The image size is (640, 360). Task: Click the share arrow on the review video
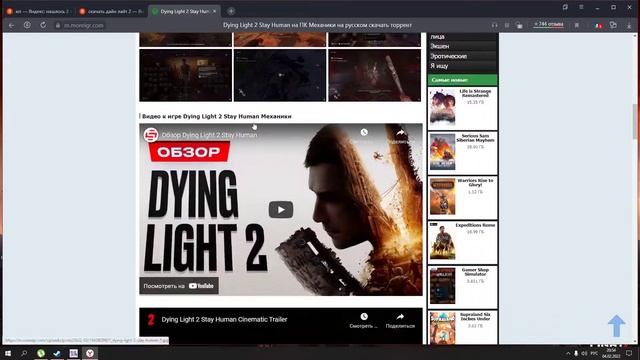click(400, 133)
